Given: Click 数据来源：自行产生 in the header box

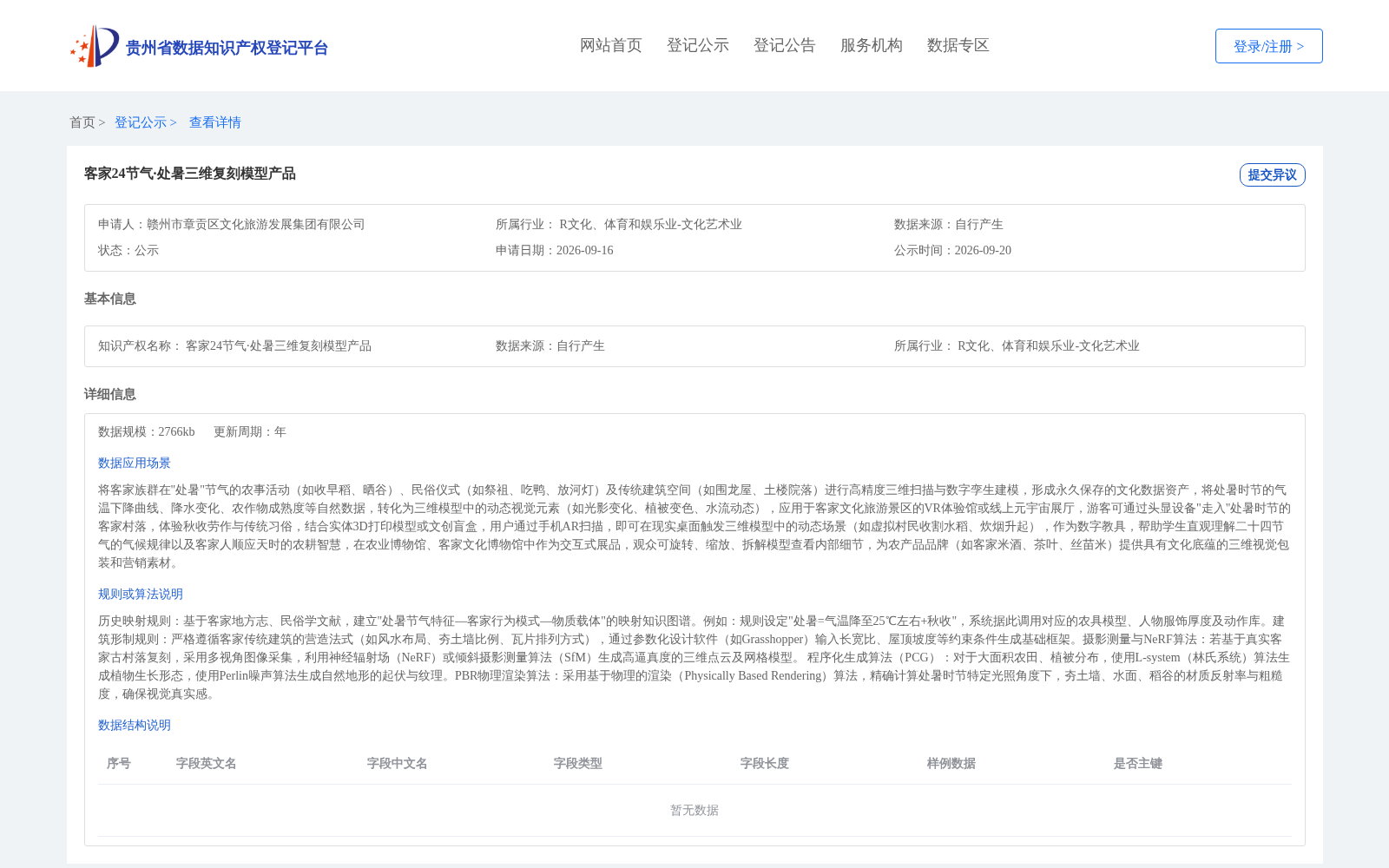Looking at the screenshot, I should click(949, 224).
